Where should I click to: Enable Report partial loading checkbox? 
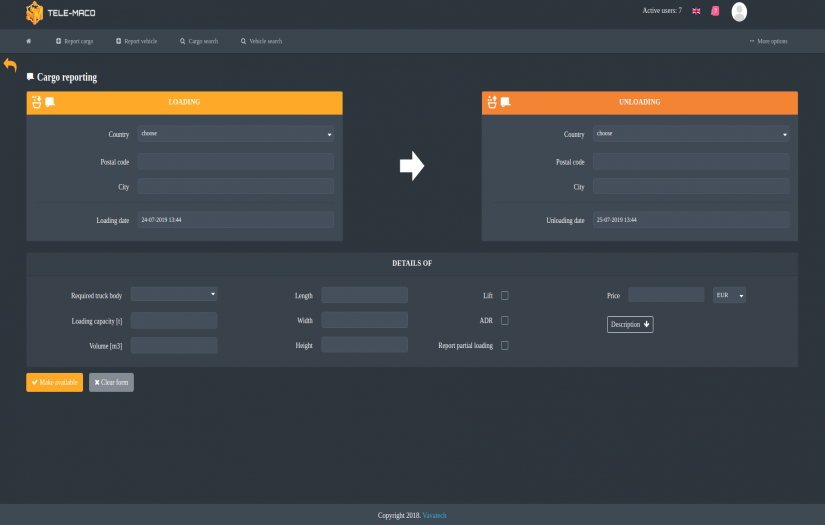coord(505,346)
